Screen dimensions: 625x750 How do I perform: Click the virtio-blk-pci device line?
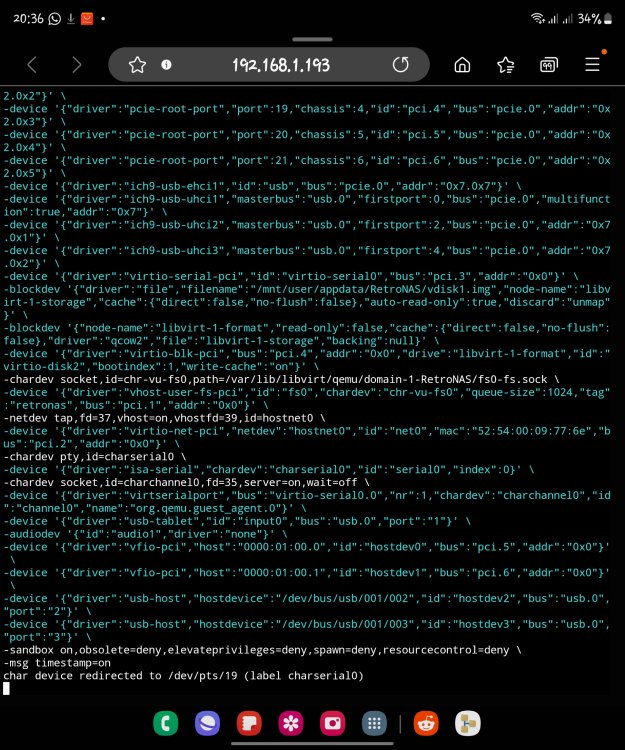click(307, 360)
